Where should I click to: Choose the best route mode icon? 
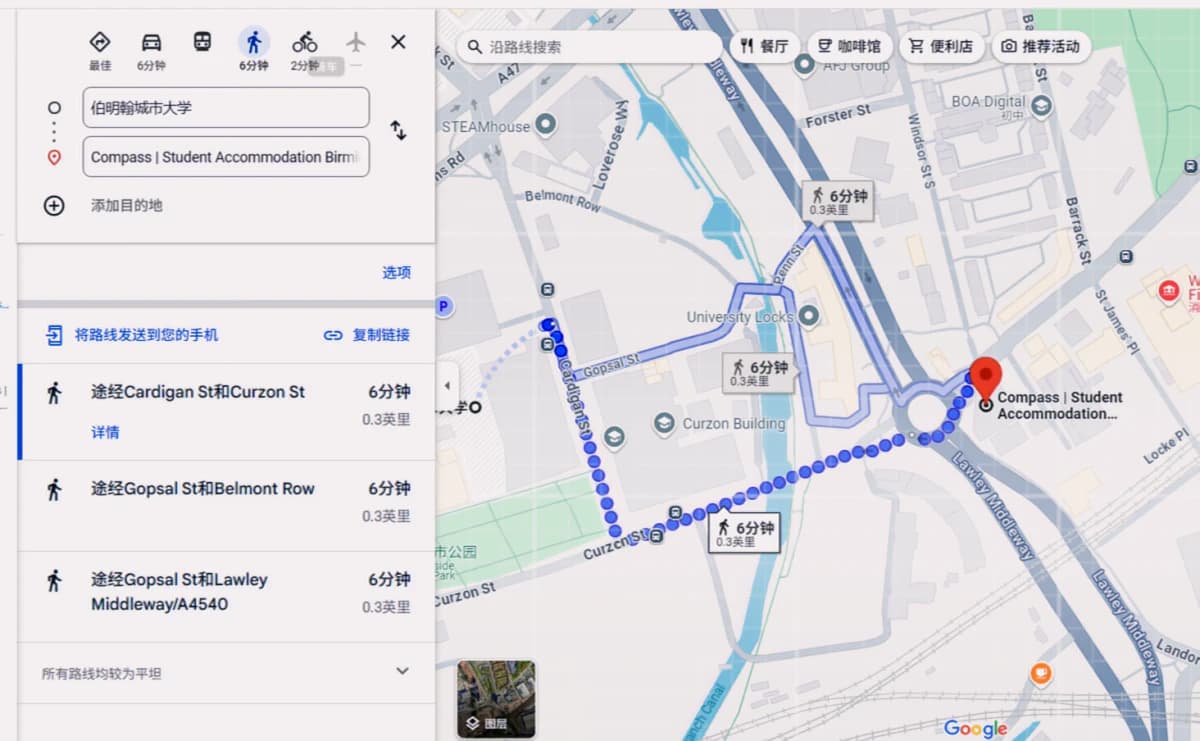coord(100,42)
